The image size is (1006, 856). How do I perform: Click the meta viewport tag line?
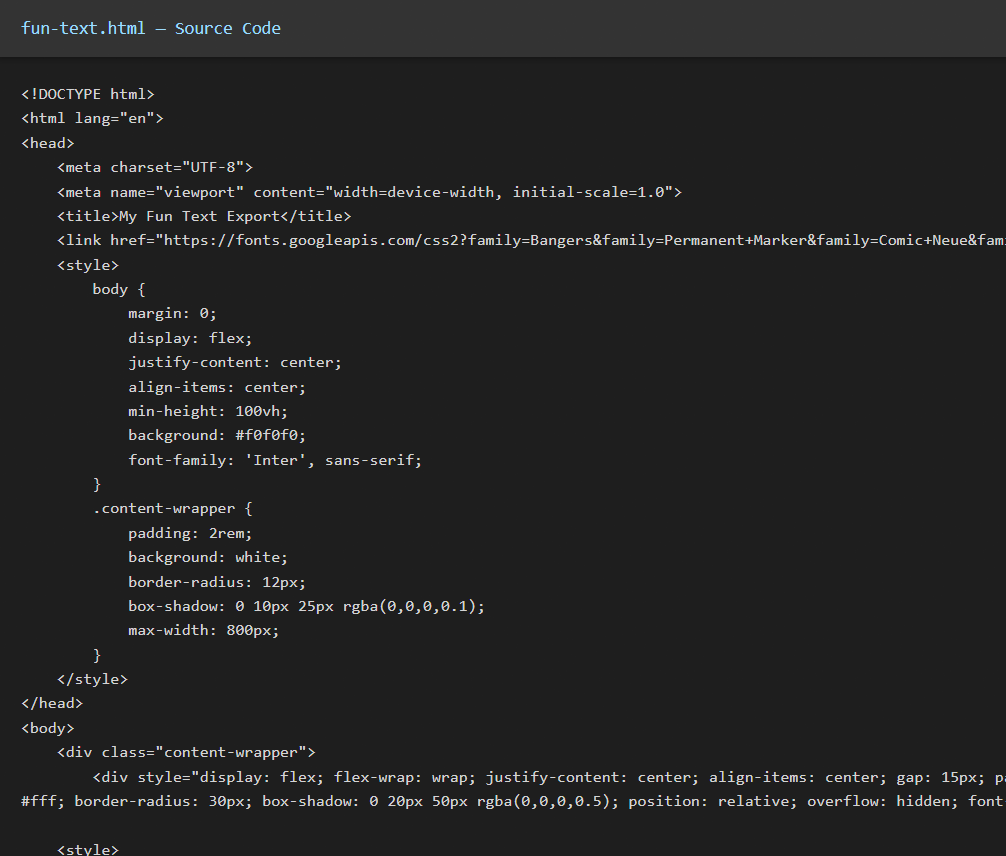tap(369, 192)
